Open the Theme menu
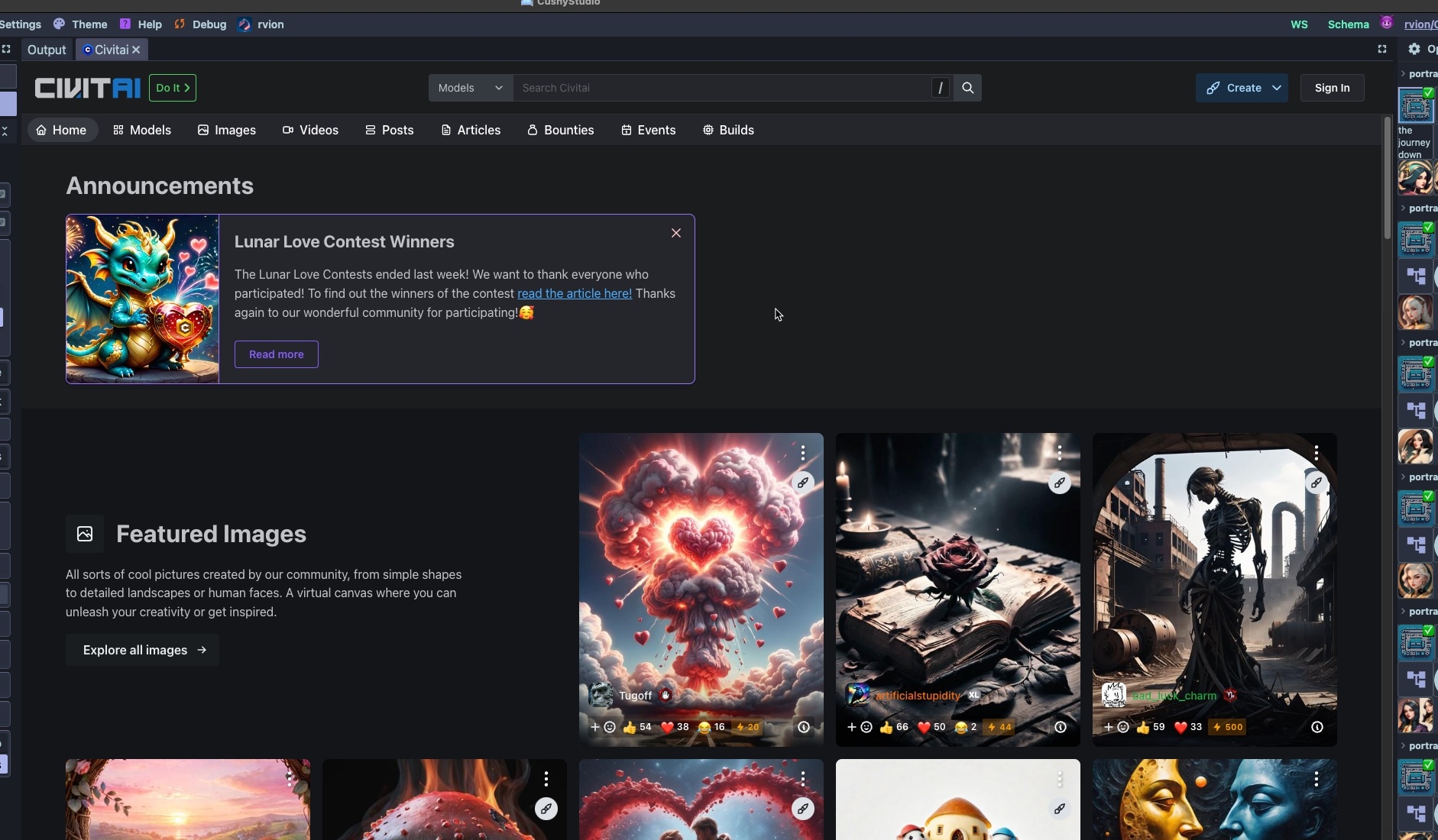This screenshot has height=840, width=1438. point(80,24)
